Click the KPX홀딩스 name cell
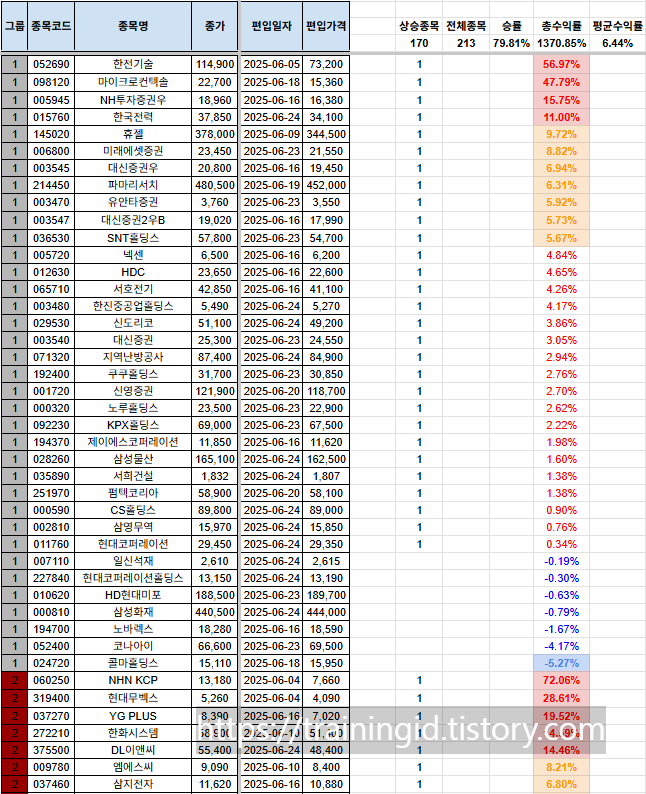Screen dimensions: 646x794 click(133, 425)
